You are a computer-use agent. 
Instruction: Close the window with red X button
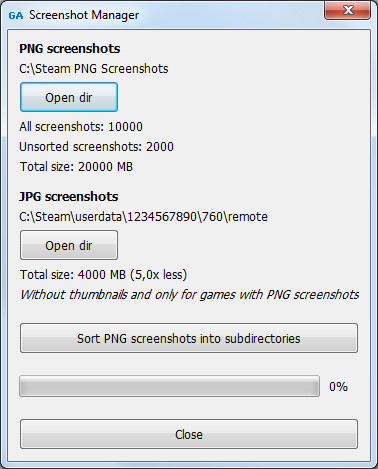coord(347,10)
